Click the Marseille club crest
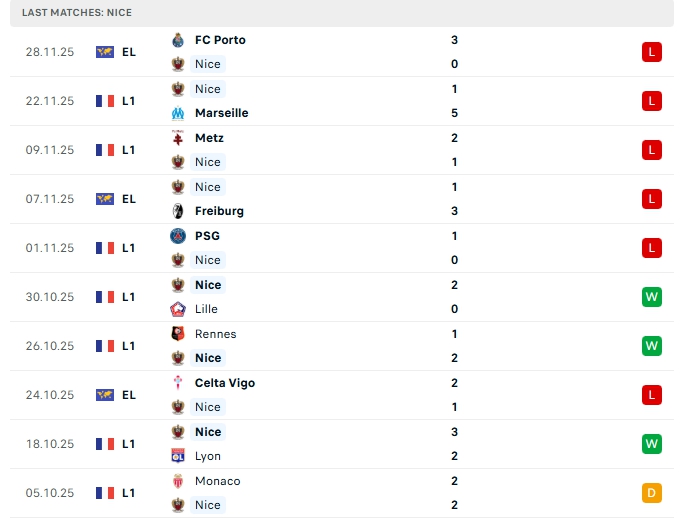Image resolution: width=684 pixels, height=518 pixels. click(178, 113)
